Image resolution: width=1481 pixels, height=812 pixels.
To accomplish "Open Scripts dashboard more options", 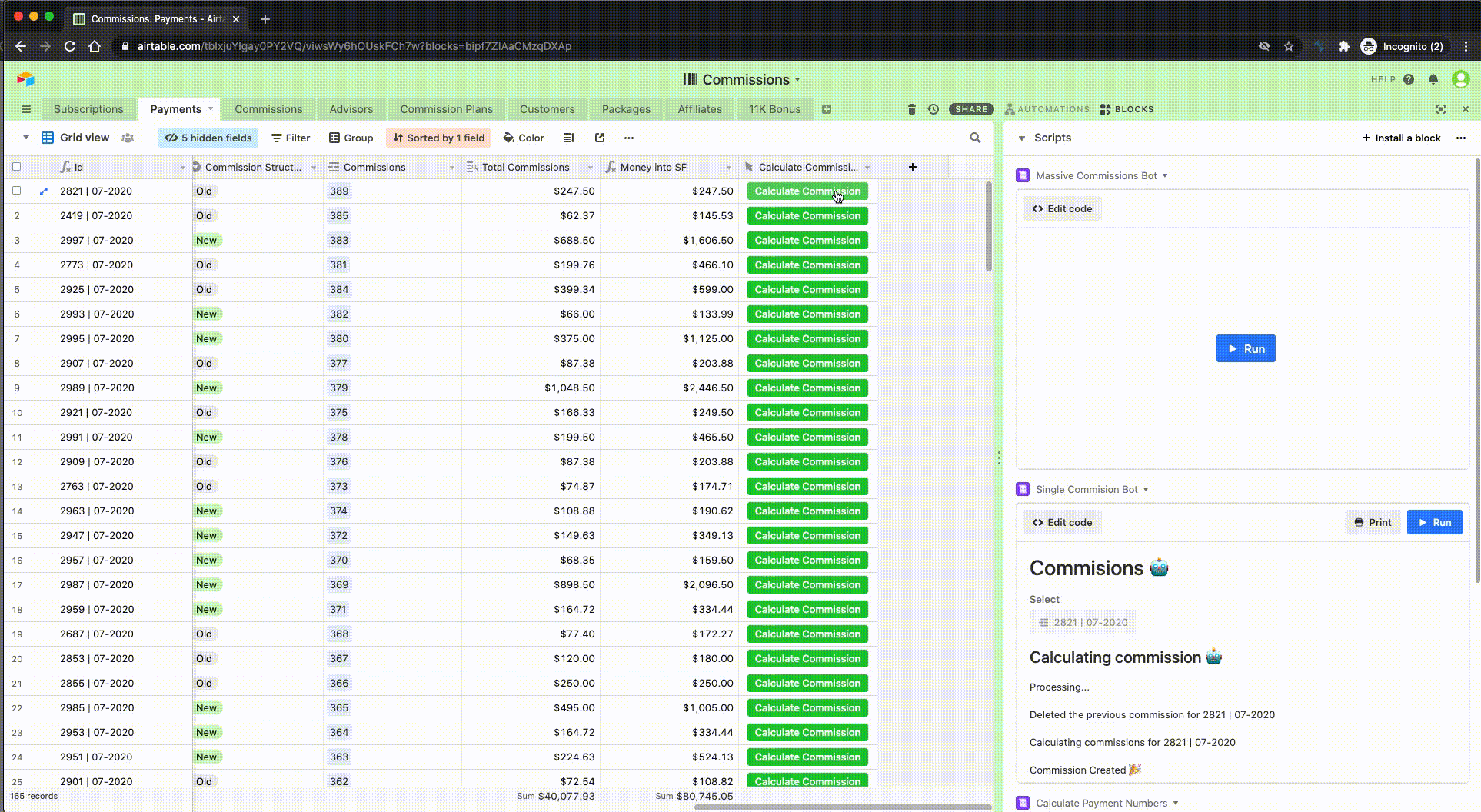I will pyautogui.click(x=1461, y=138).
